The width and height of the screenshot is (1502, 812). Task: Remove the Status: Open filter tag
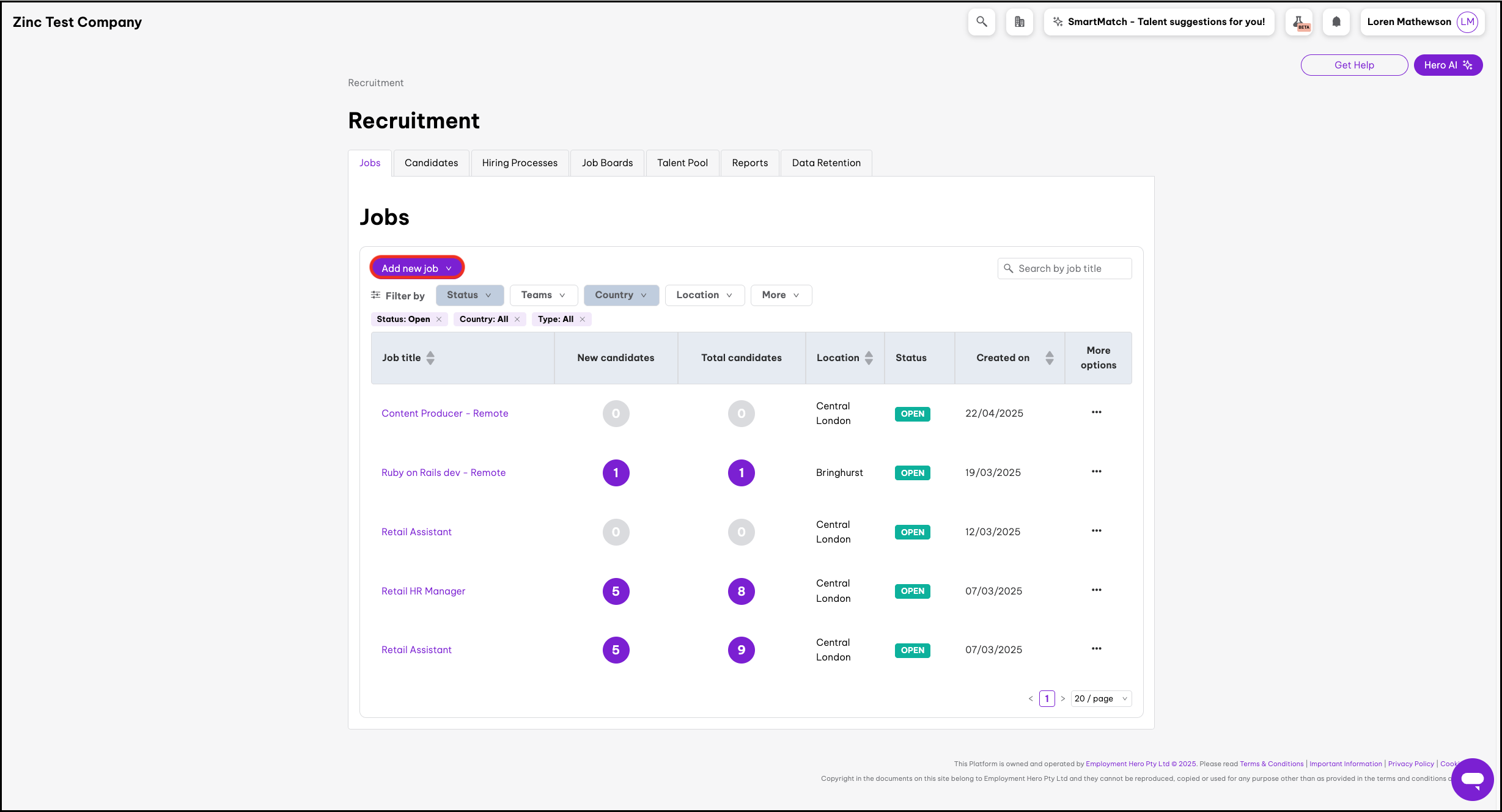coord(439,320)
